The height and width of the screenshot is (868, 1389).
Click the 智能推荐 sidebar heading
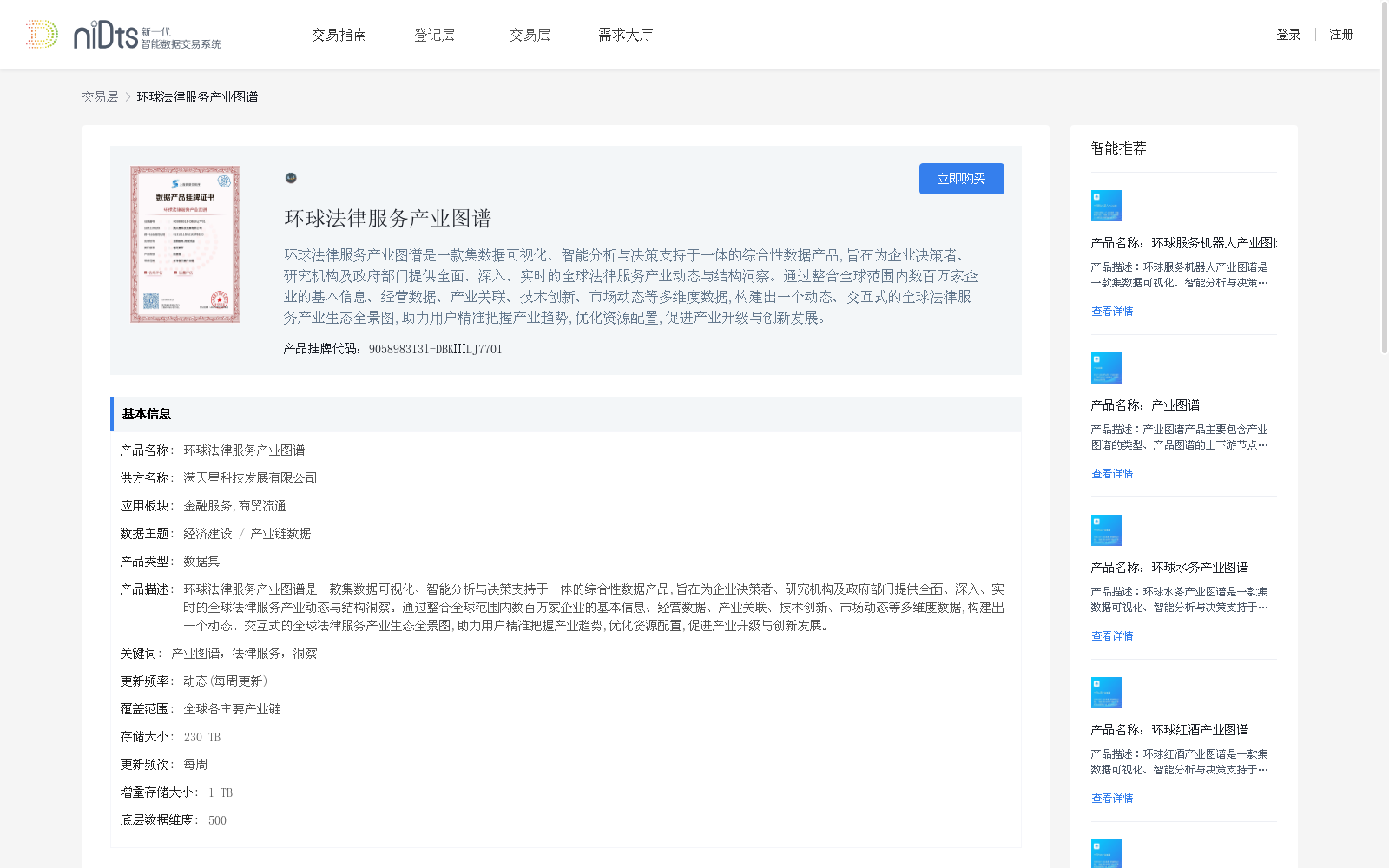click(x=1119, y=148)
